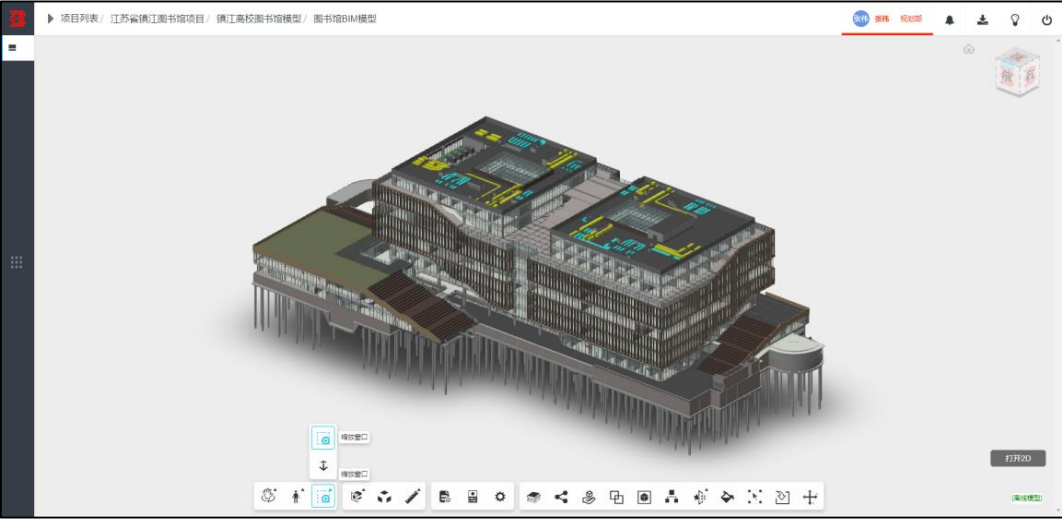Open 江苏省镇江图书馆项目 breadcrumb
Image resolution: width=1062 pixels, height=519 pixels.
coord(157,19)
